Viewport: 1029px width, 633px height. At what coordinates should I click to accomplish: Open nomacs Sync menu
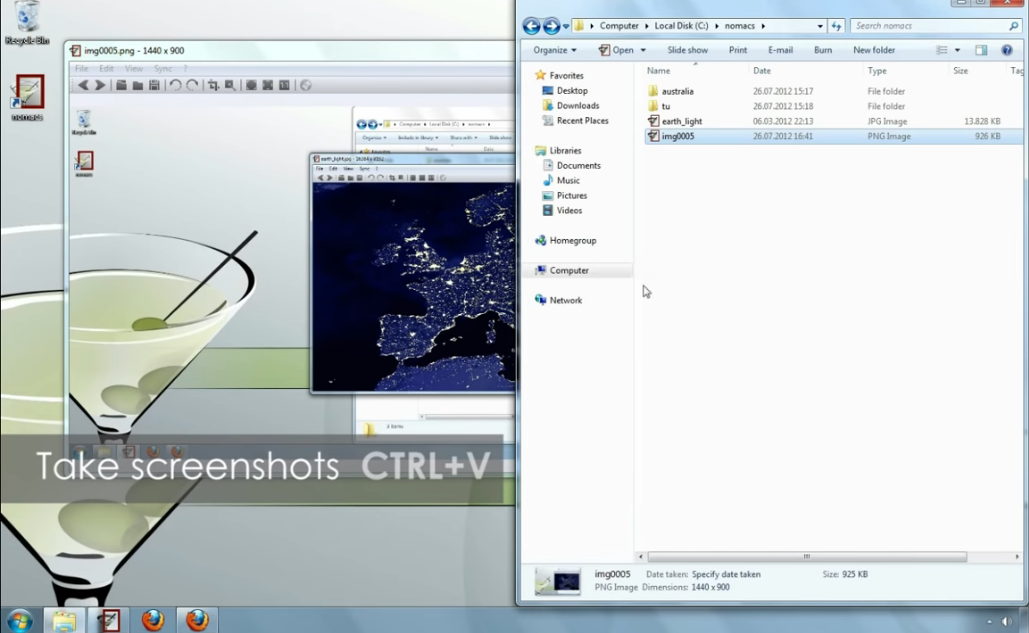pyautogui.click(x=163, y=68)
